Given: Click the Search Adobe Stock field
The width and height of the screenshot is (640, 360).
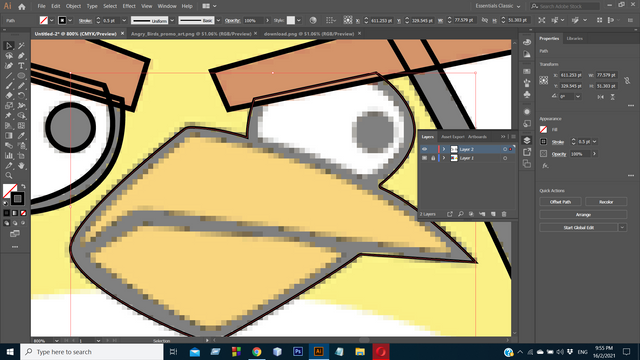Looking at the screenshot, I should point(565,6).
